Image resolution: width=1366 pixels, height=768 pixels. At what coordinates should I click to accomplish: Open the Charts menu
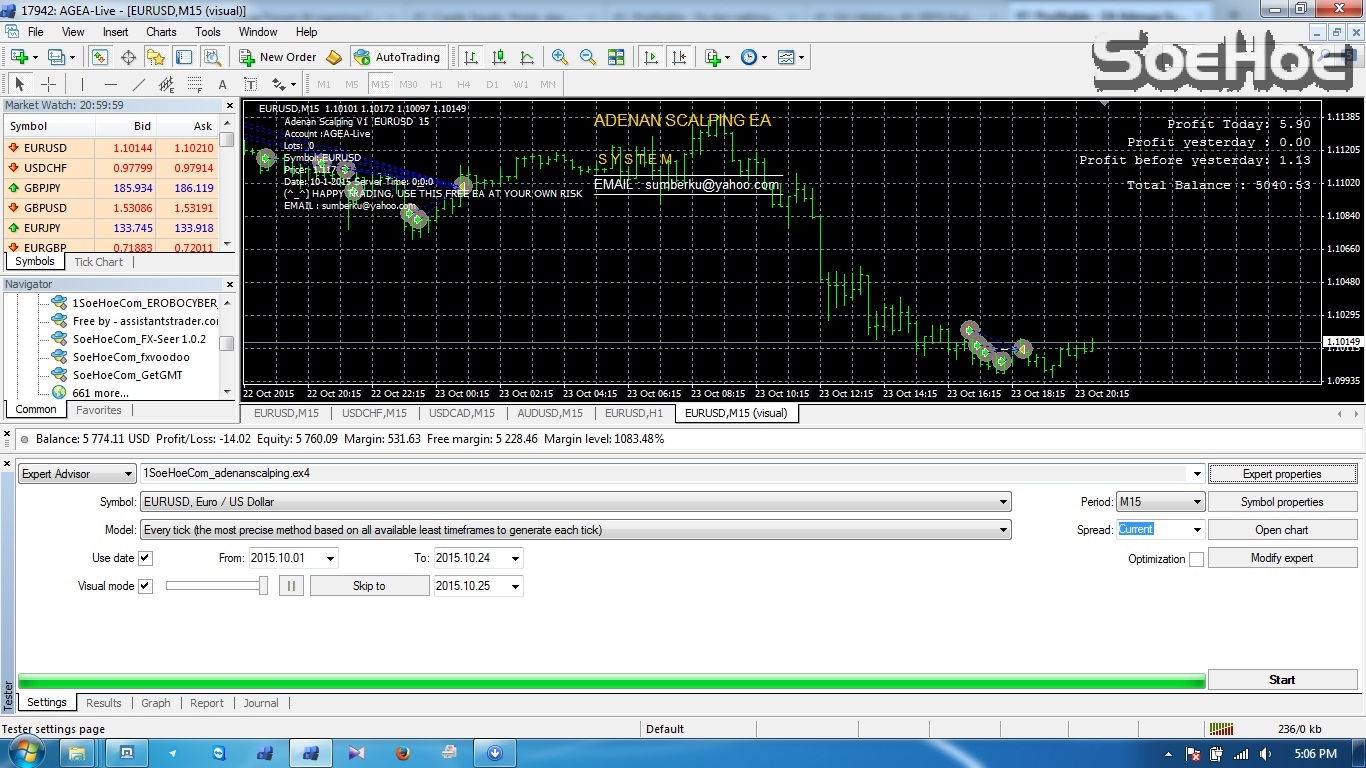coord(161,32)
